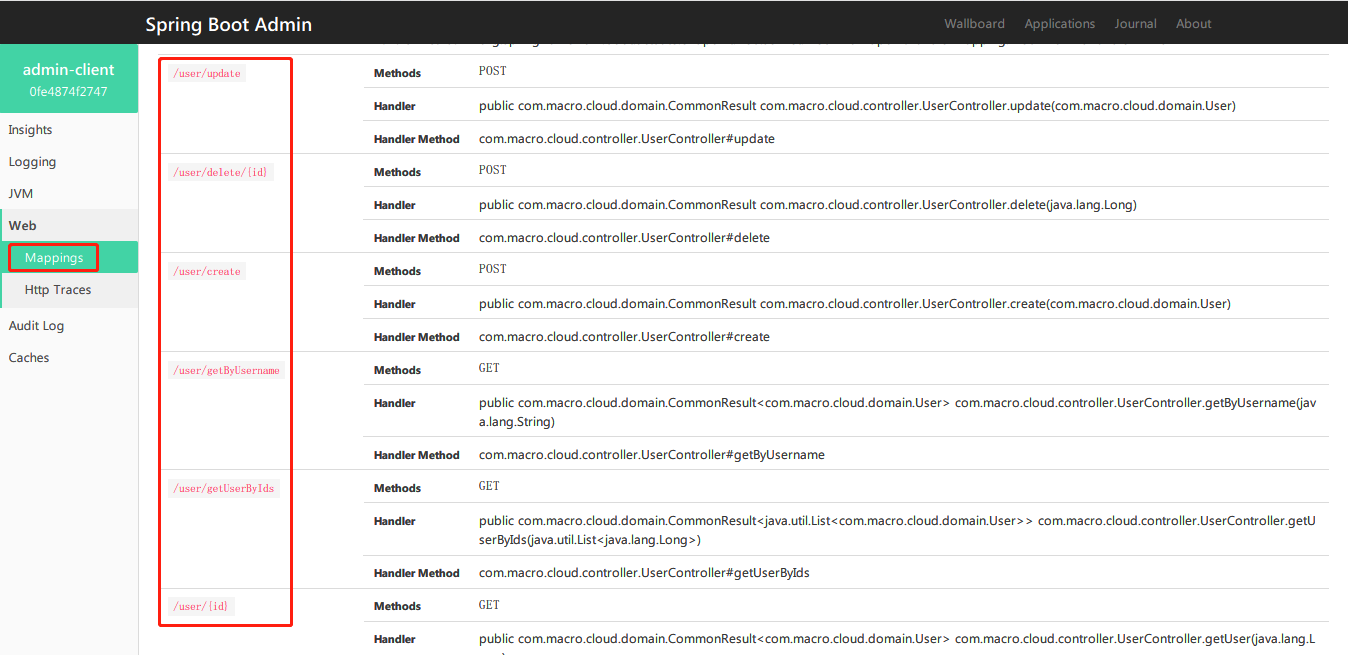
Task: Click handler signature UserController.delete(java.lang.Long)
Action: (x=808, y=205)
